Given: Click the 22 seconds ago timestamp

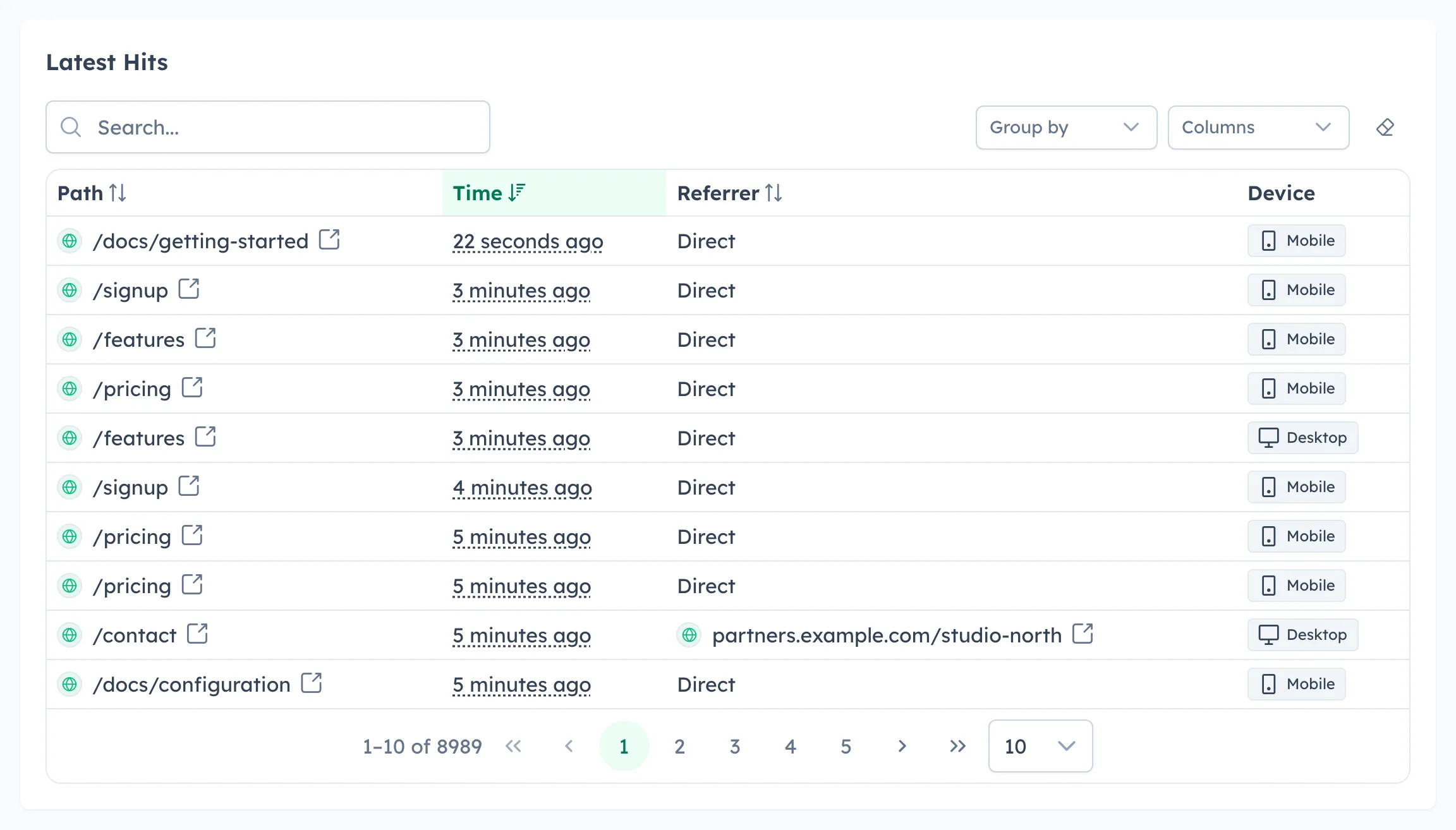Looking at the screenshot, I should 528,241.
